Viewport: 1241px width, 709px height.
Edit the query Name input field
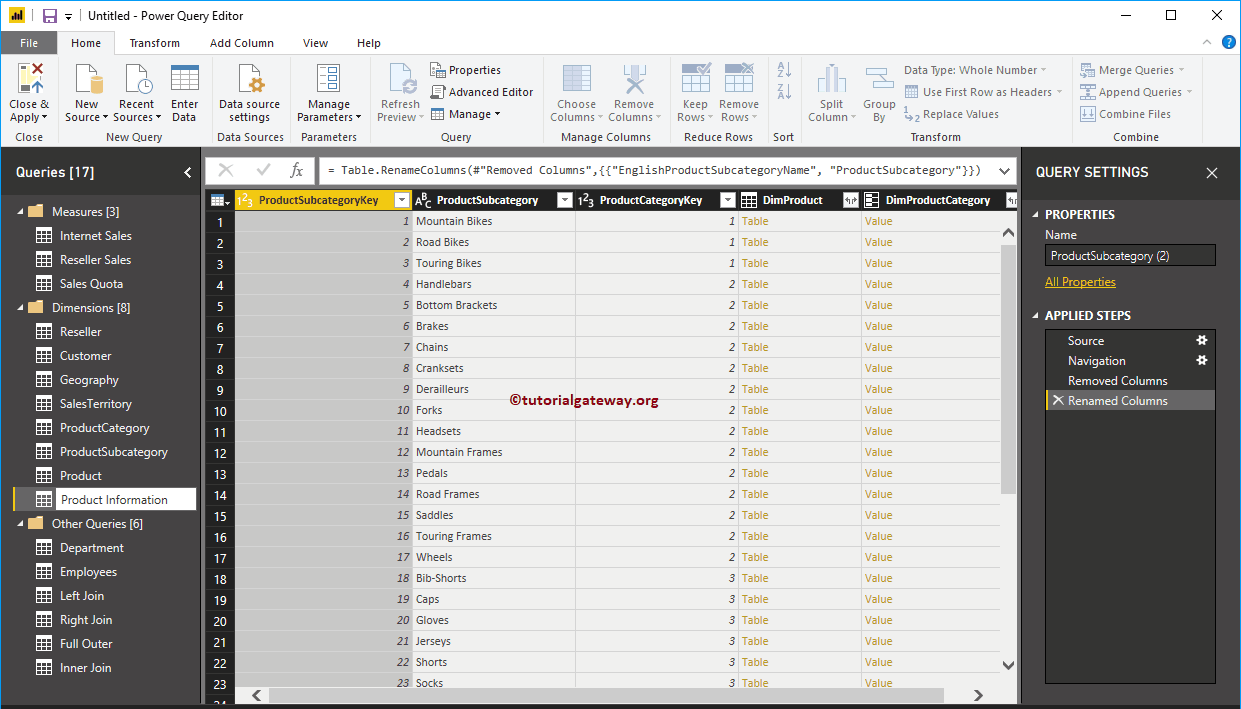pyautogui.click(x=1129, y=255)
